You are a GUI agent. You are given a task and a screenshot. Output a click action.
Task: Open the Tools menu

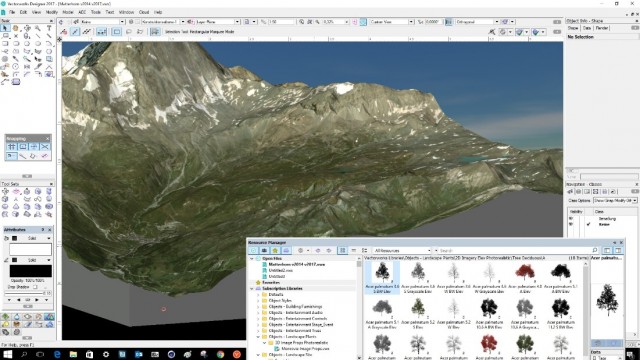click(x=96, y=12)
